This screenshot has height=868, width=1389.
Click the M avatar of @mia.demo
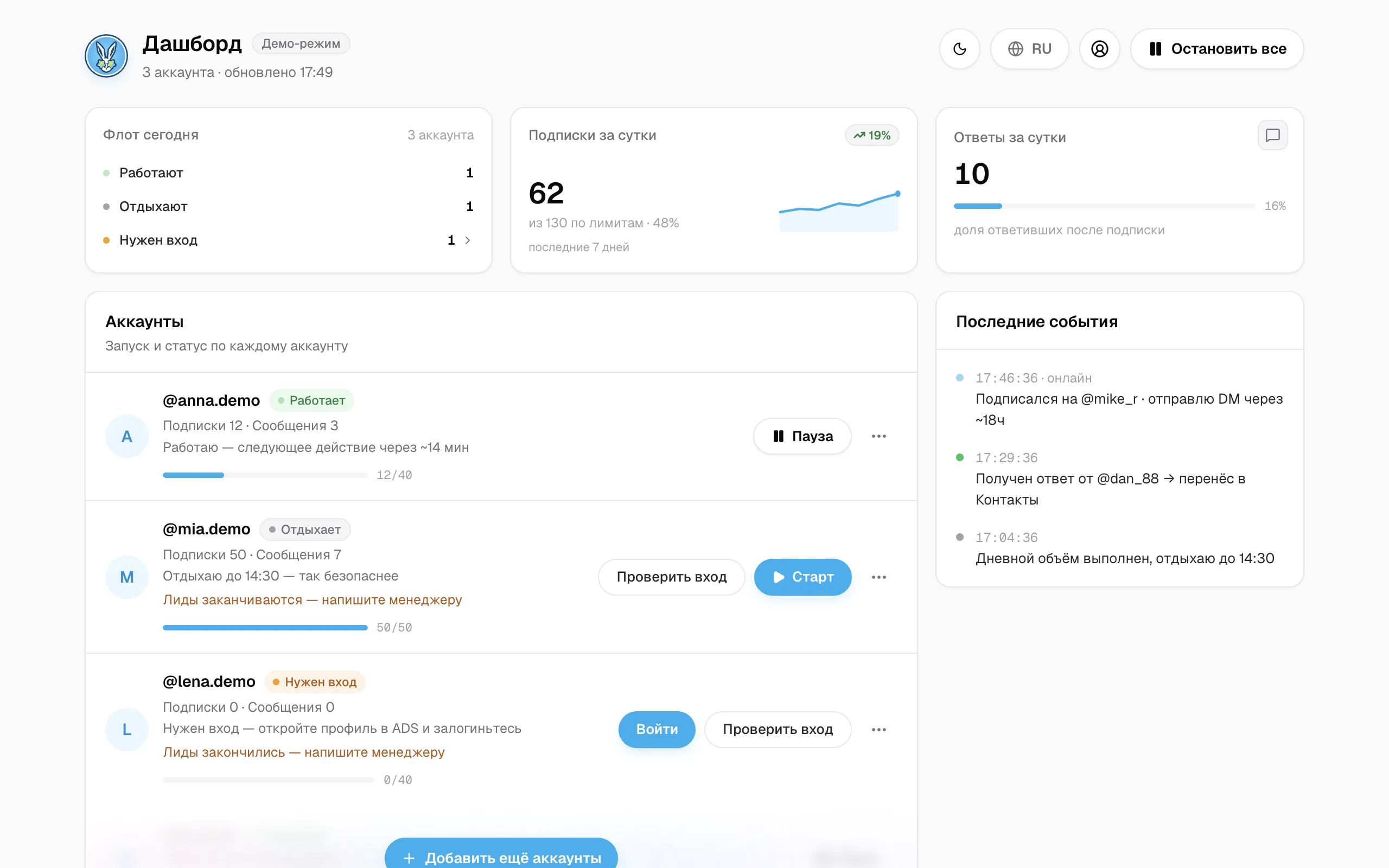[127, 577]
